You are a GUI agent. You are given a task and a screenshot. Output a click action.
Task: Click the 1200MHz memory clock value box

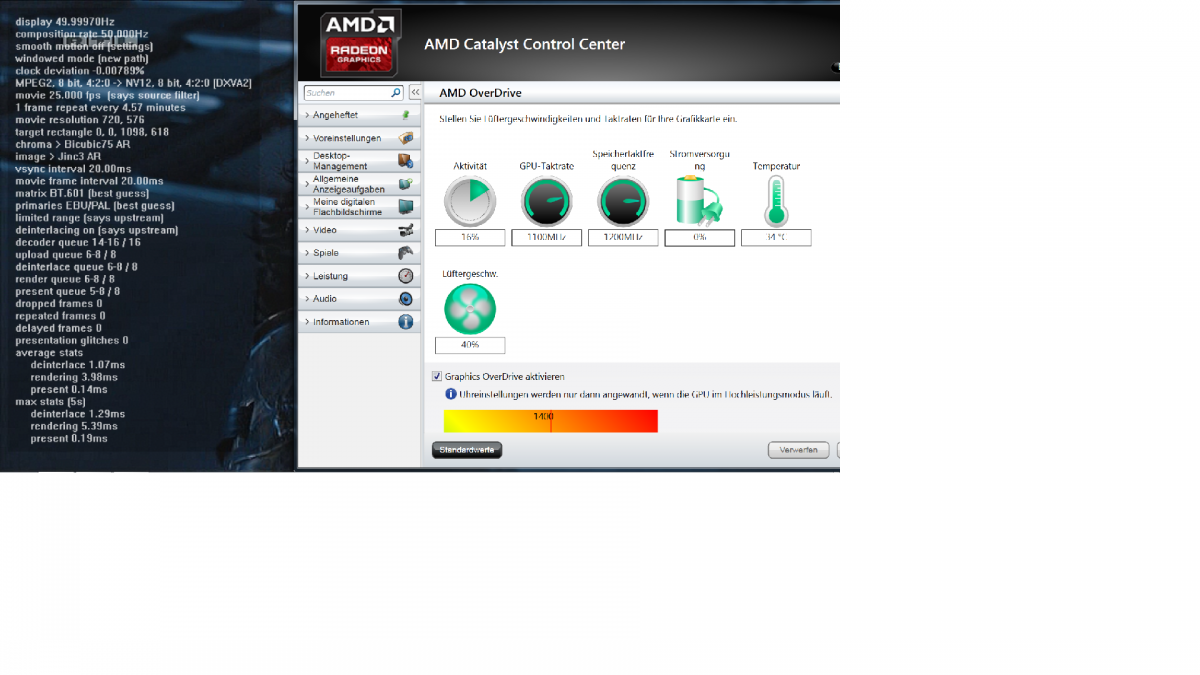point(623,238)
